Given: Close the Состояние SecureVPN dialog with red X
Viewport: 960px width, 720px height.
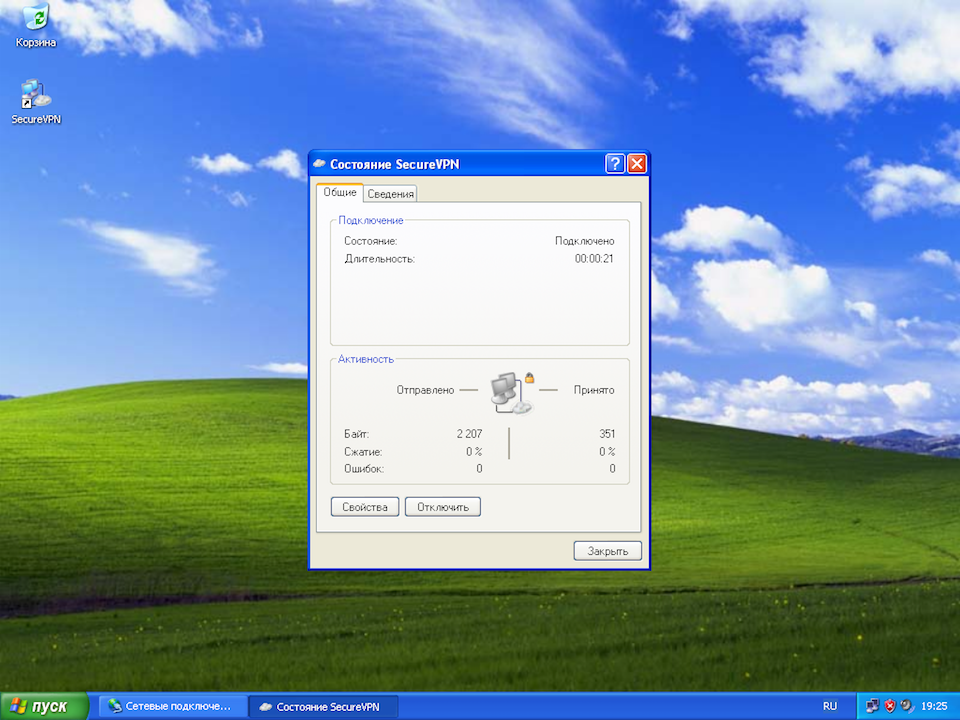Looking at the screenshot, I should [x=637, y=163].
